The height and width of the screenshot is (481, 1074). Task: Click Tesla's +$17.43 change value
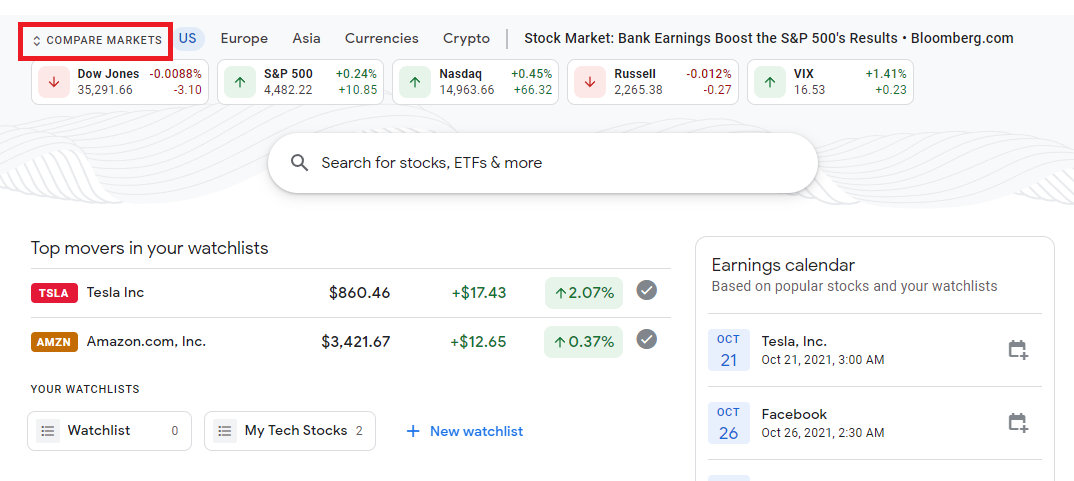[479, 293]
